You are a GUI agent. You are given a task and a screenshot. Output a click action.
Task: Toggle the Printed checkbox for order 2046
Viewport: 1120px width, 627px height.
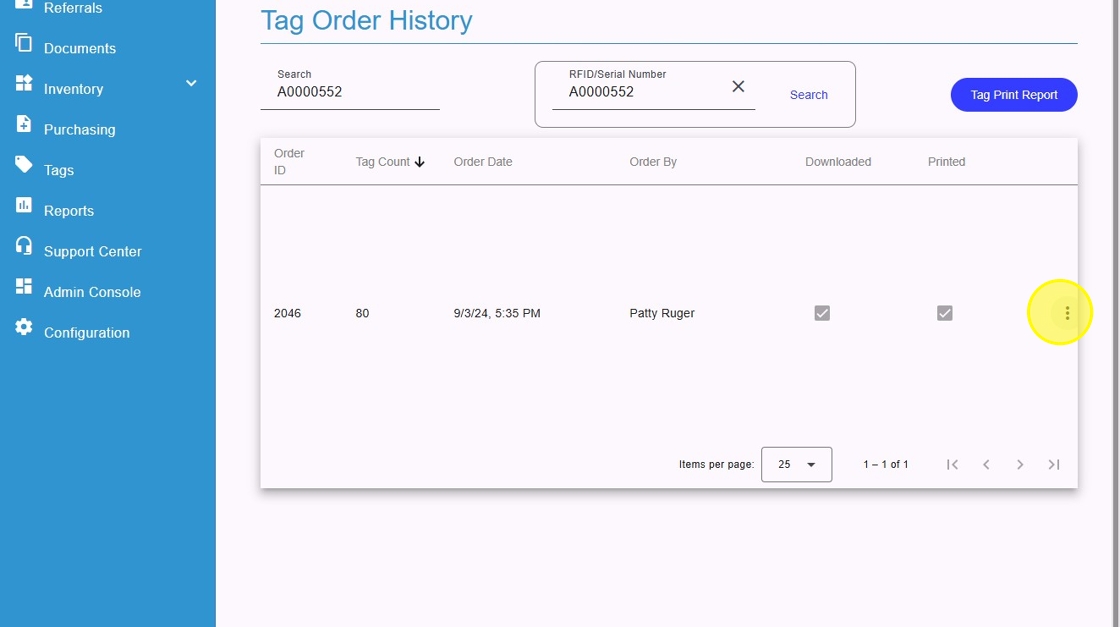click(x=944, y=313)
